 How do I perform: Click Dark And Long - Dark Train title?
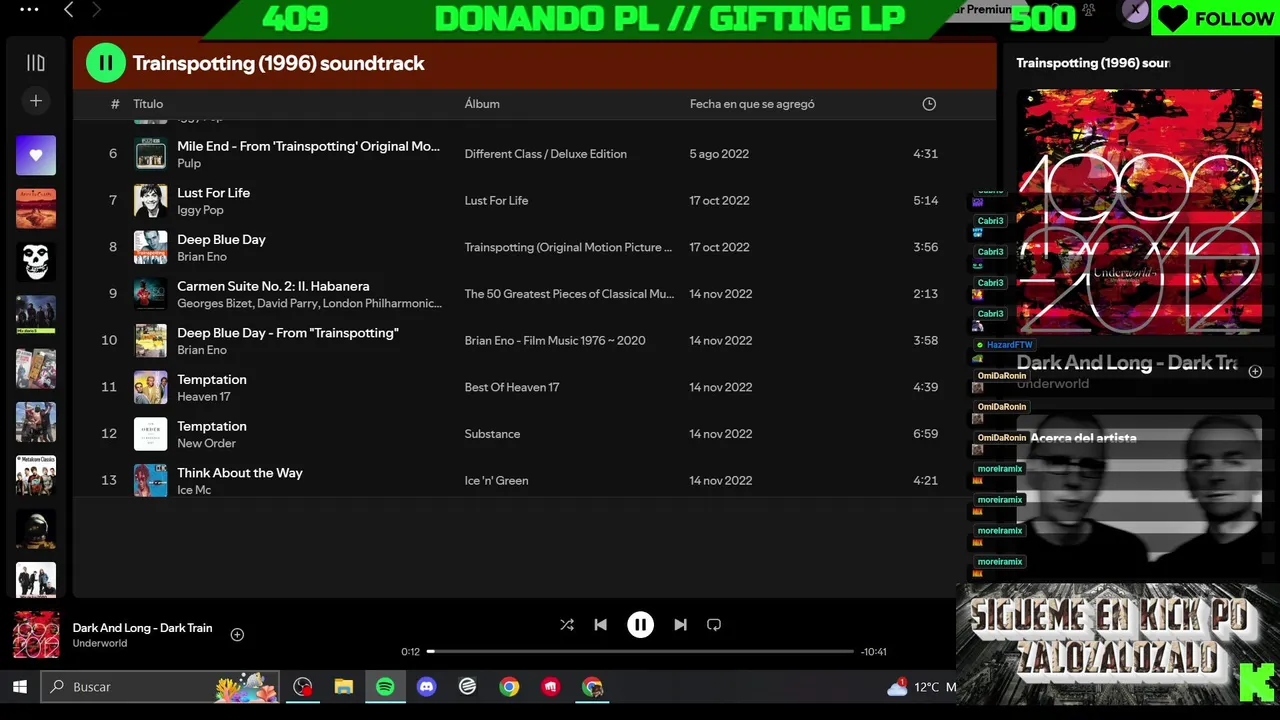pyautogui.click(x=142, y=628)
